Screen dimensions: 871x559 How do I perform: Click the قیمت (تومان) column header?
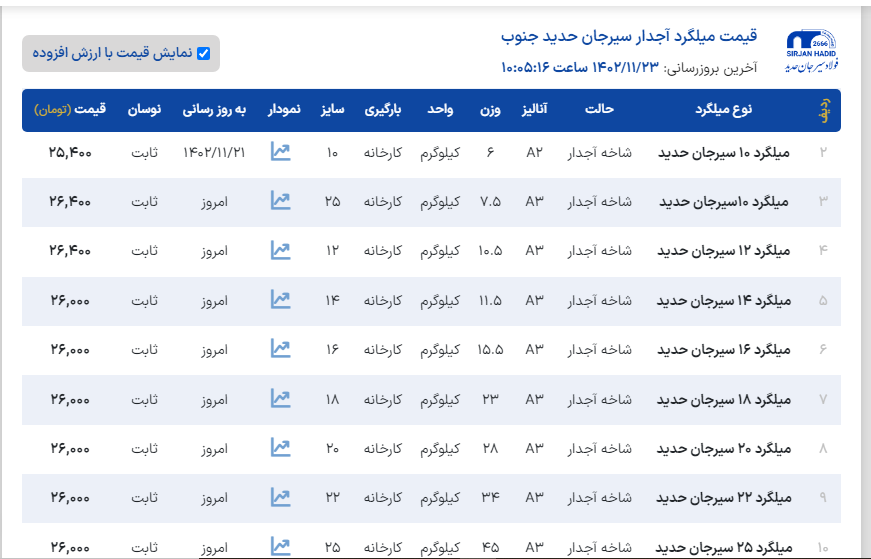[x=69, y=110]
